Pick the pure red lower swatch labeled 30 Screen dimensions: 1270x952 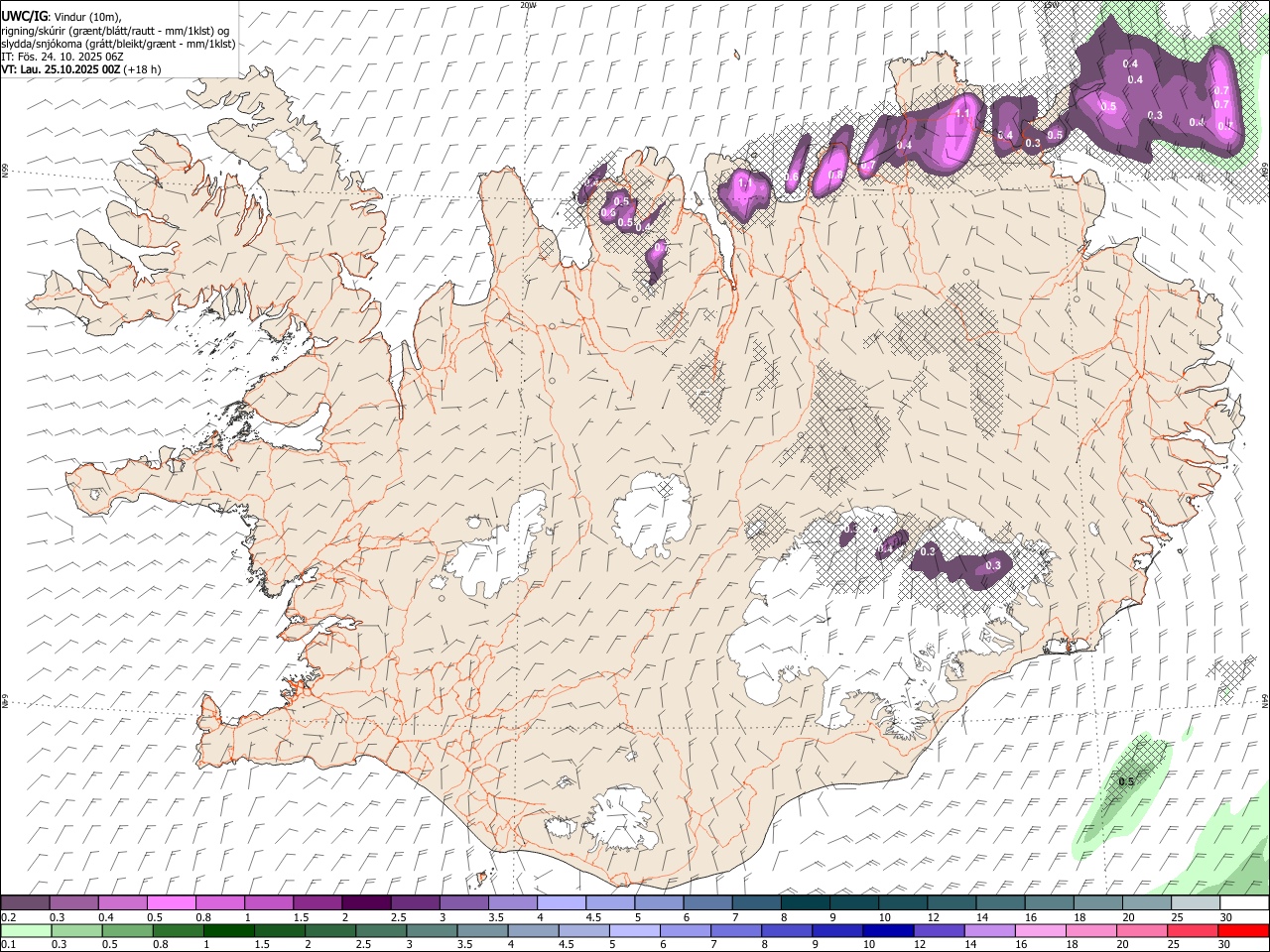1243,930
